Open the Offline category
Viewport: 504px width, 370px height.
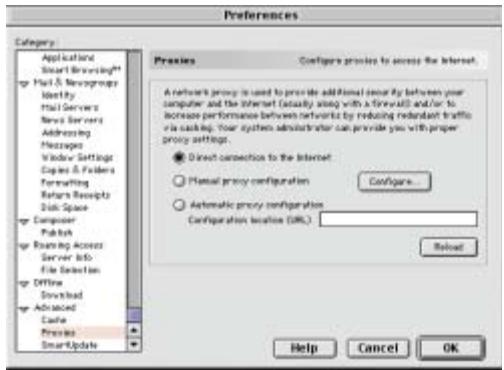point(48,283)
